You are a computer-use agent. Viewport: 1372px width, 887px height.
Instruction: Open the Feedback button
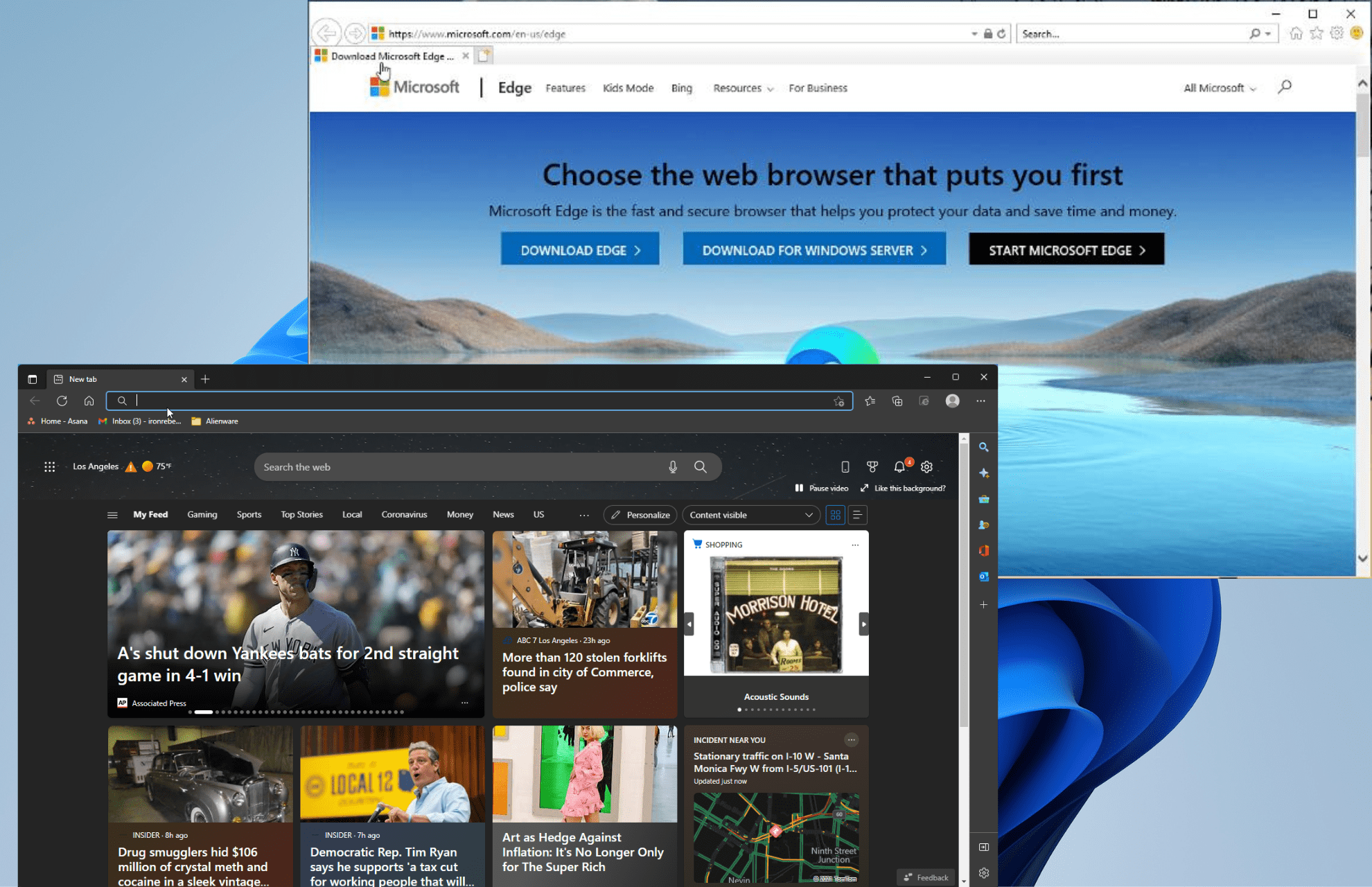coord(926,877)
